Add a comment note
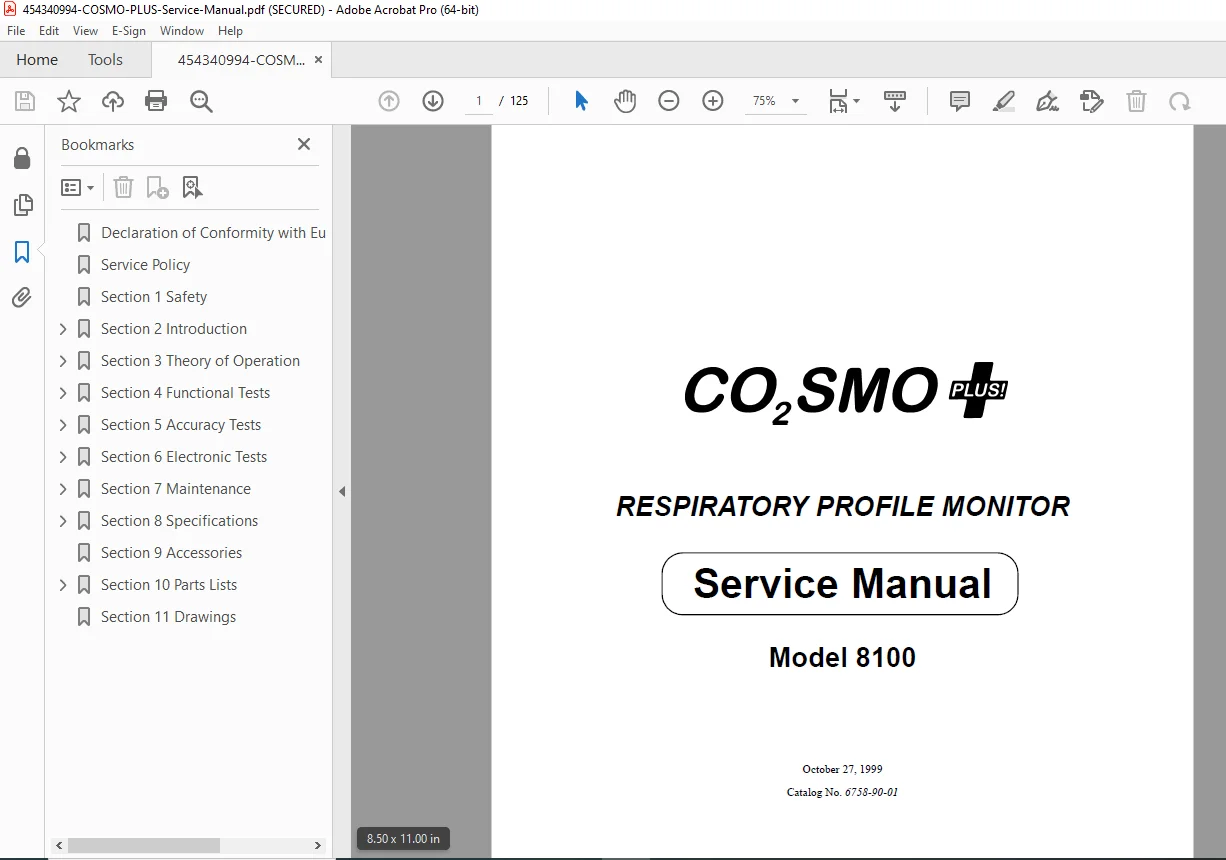 coord(960,101)
